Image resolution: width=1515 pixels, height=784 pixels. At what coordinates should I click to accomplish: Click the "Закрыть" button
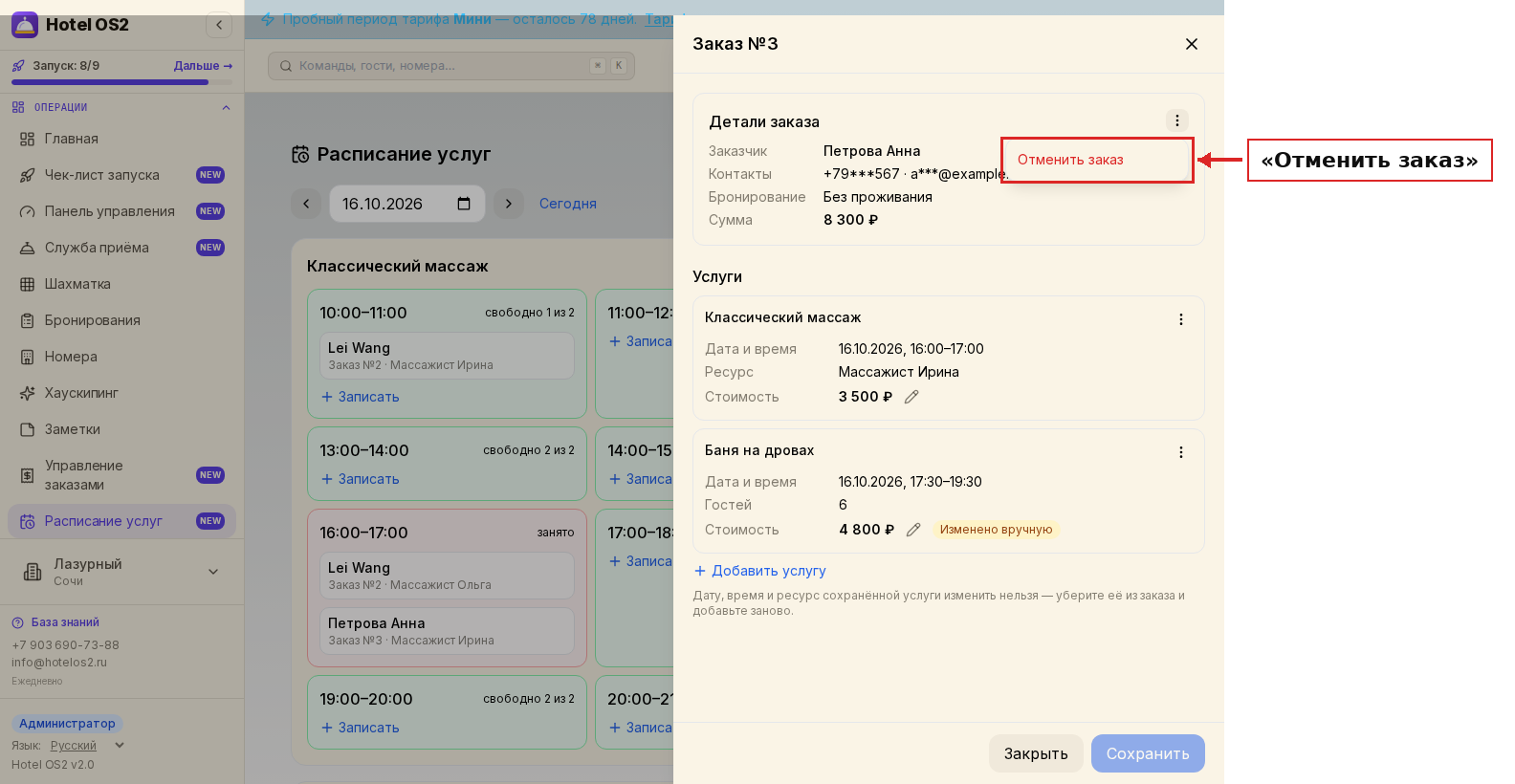pyautogui.click(x=1036, y=753)
